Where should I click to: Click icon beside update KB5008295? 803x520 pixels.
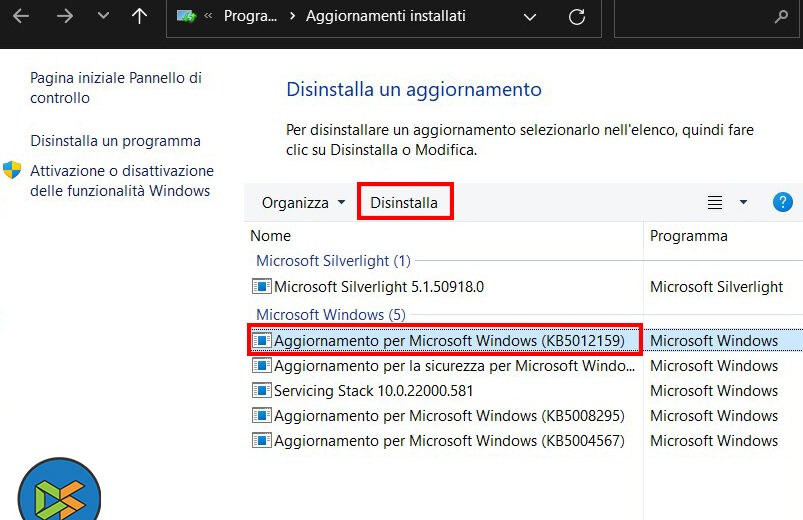[262, 415]
